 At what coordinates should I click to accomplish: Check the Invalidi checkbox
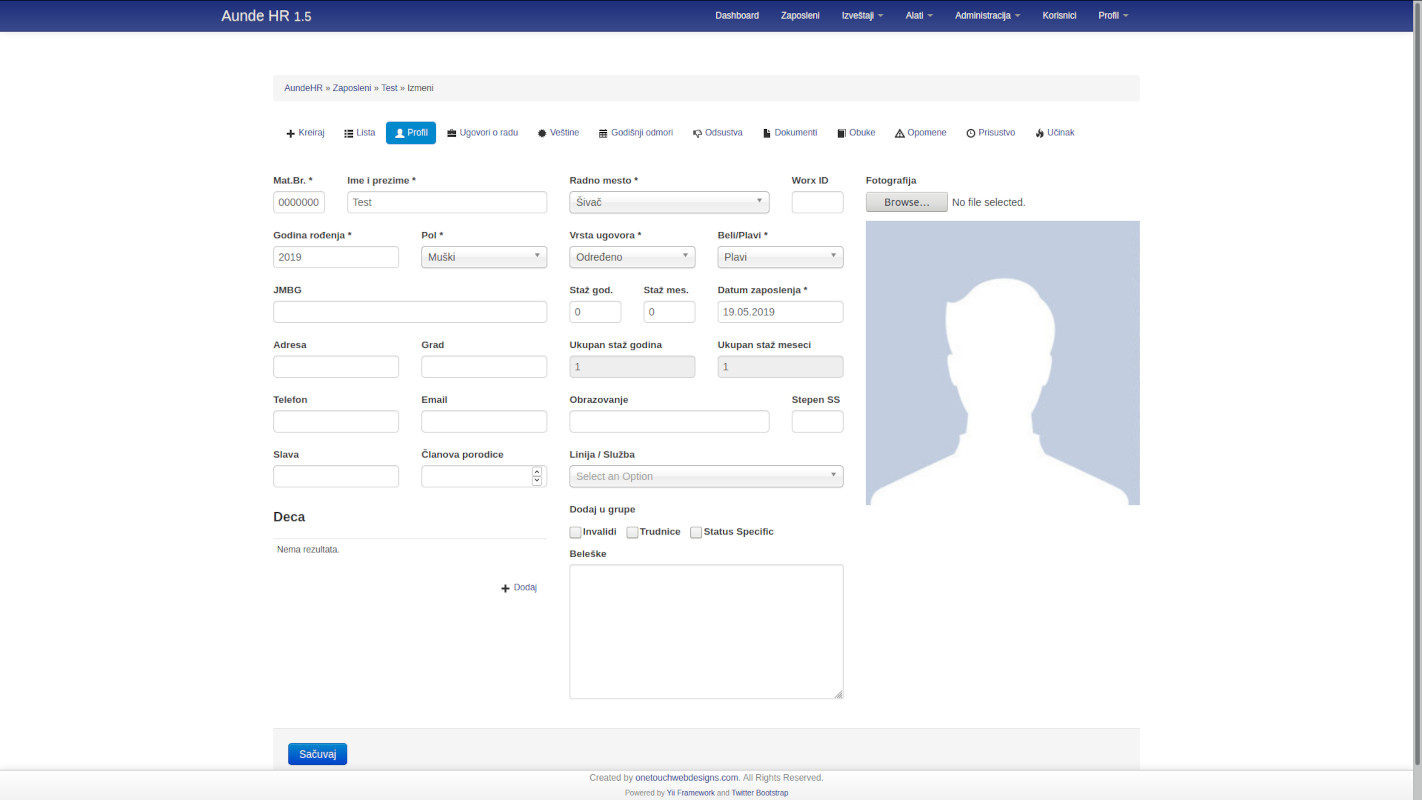[x=575, y=532]
